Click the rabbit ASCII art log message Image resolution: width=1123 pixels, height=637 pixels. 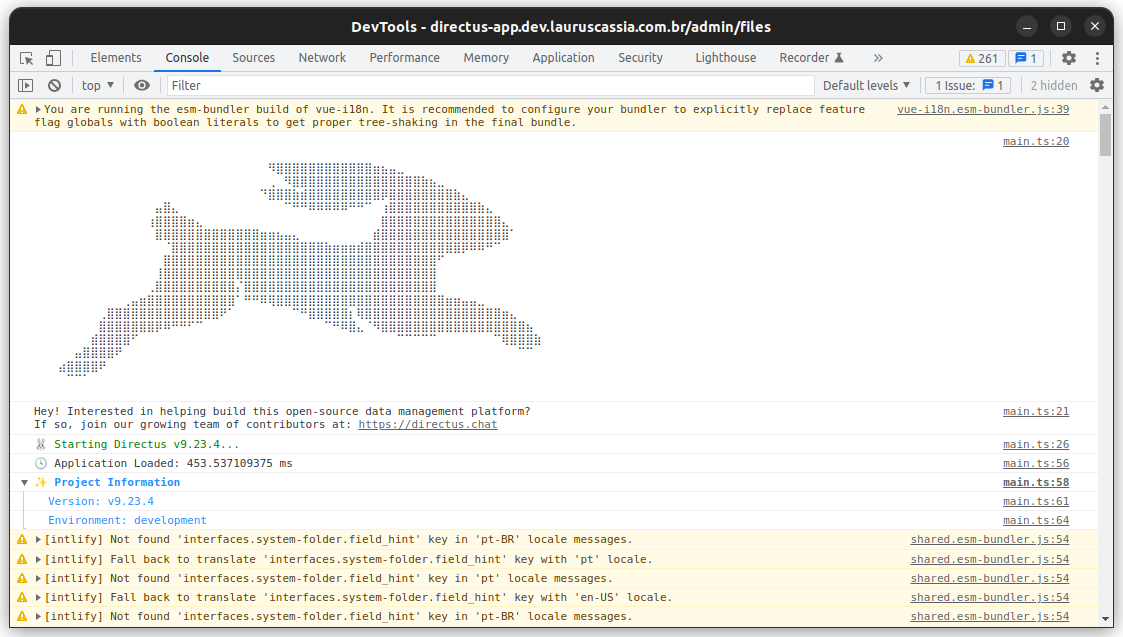(300, 269)
